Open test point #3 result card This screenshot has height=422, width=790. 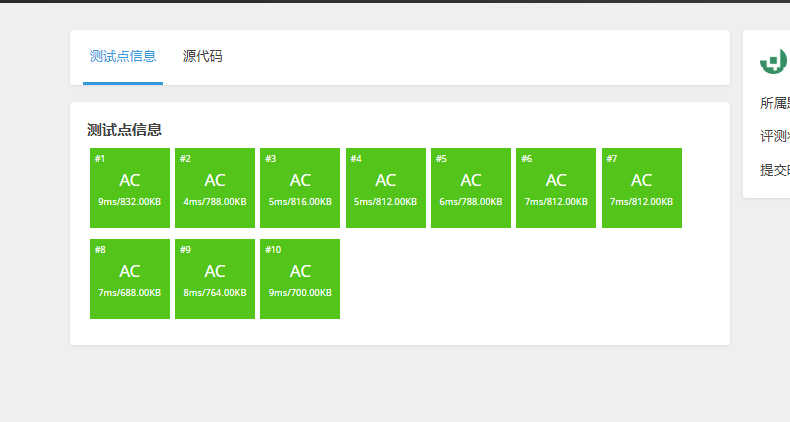[300, 188]
